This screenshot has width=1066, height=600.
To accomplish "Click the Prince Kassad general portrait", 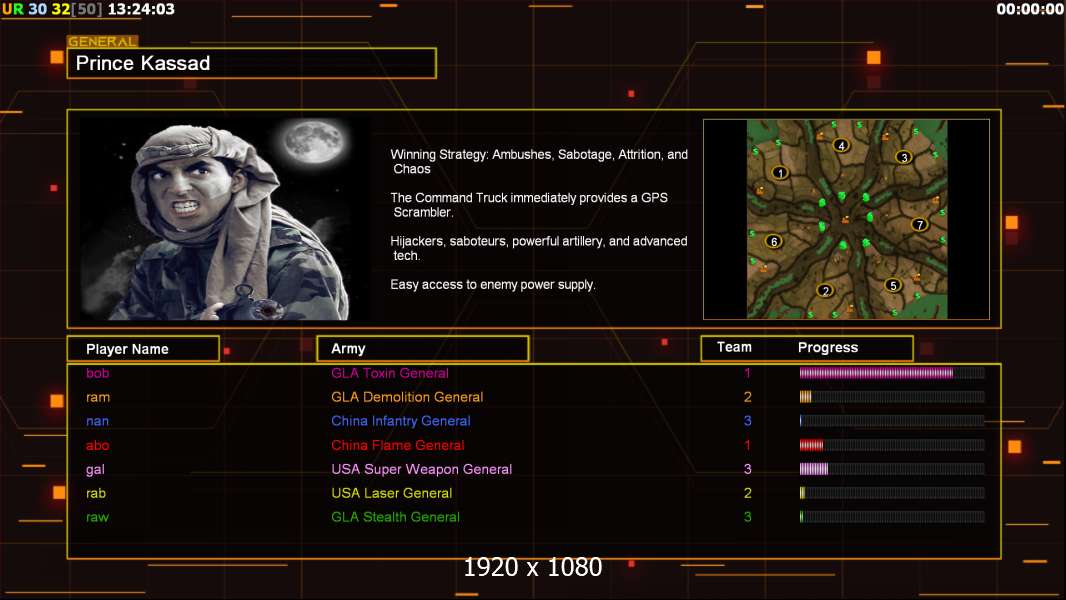I will 225,218.
